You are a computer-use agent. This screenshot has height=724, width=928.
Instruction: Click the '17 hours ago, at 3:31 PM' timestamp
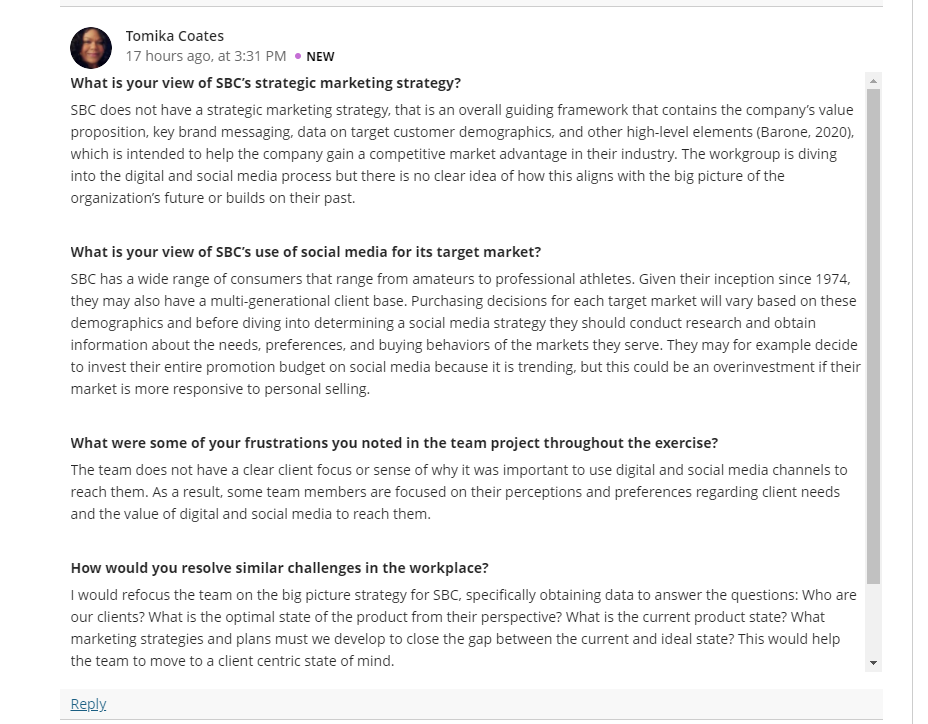(205, 56)
